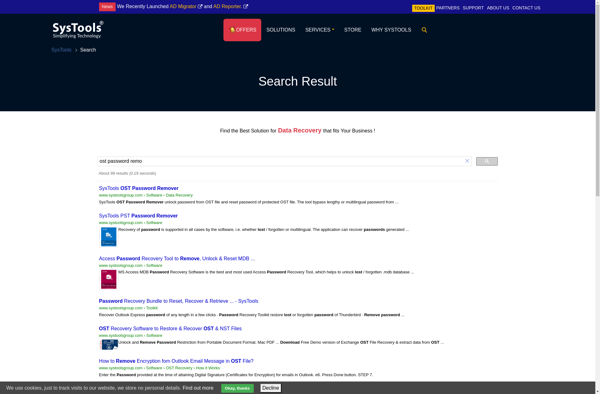Open the About Us link

pos(498,8)
